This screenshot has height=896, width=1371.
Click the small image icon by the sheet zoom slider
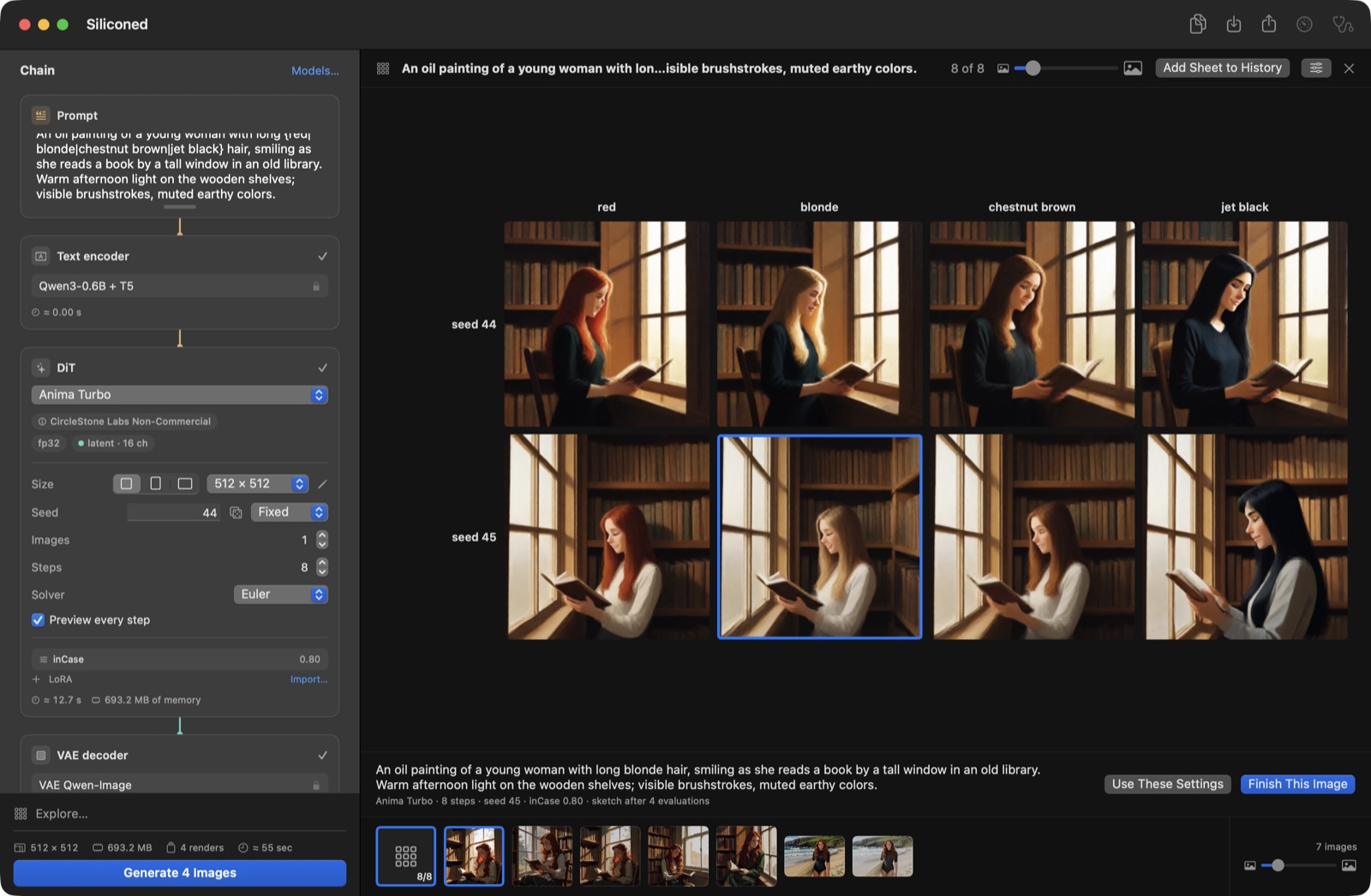pyautogui.click(x=1003, y=69)
